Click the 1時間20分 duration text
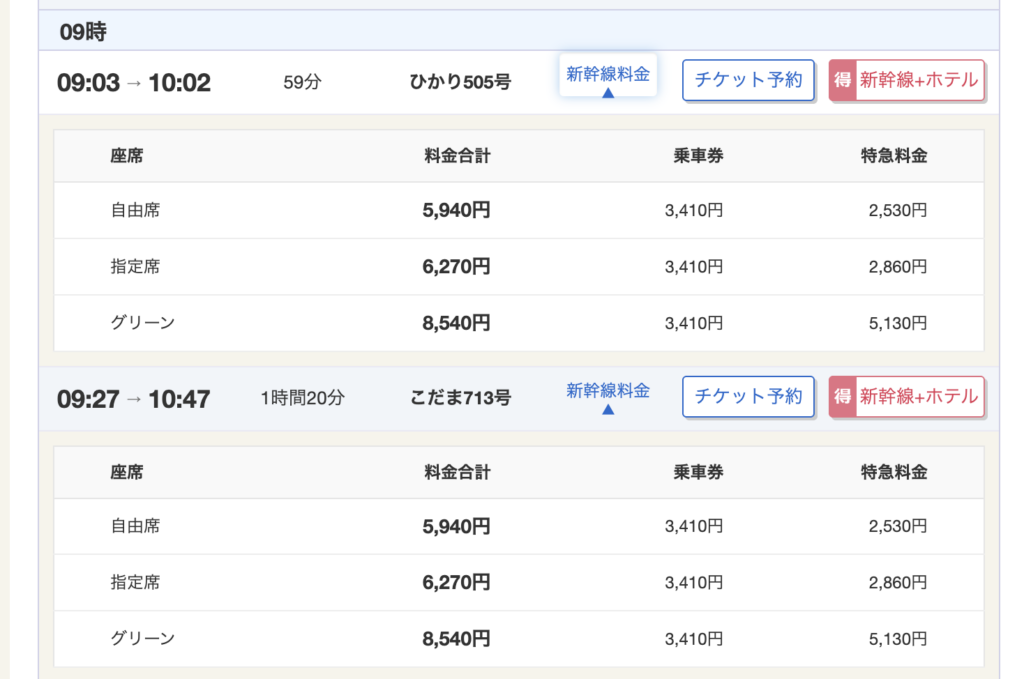 coord(302,398)
